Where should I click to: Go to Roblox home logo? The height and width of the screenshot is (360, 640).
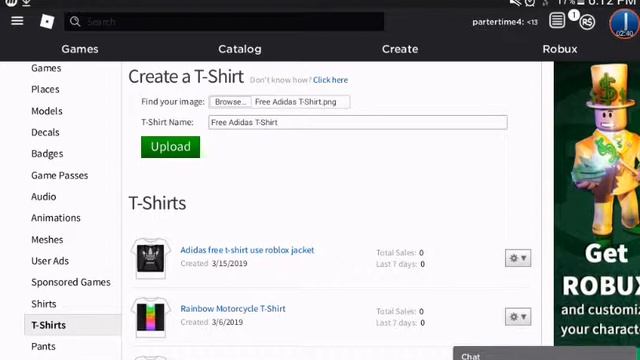pyautogui.click(x=47, y=21)
